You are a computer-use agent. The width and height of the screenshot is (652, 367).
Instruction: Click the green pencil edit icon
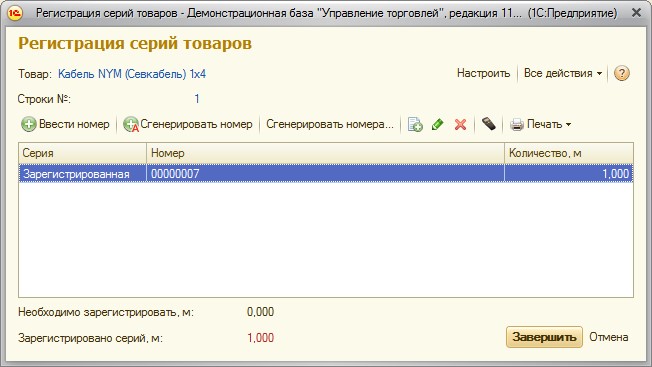437,124
